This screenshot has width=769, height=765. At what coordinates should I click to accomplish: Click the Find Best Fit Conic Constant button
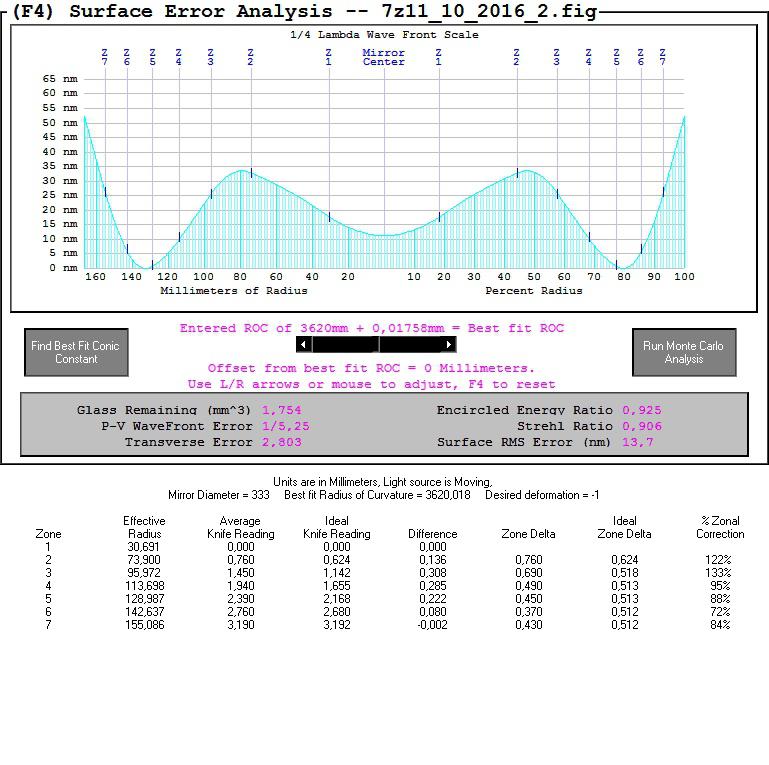(76, 352)
